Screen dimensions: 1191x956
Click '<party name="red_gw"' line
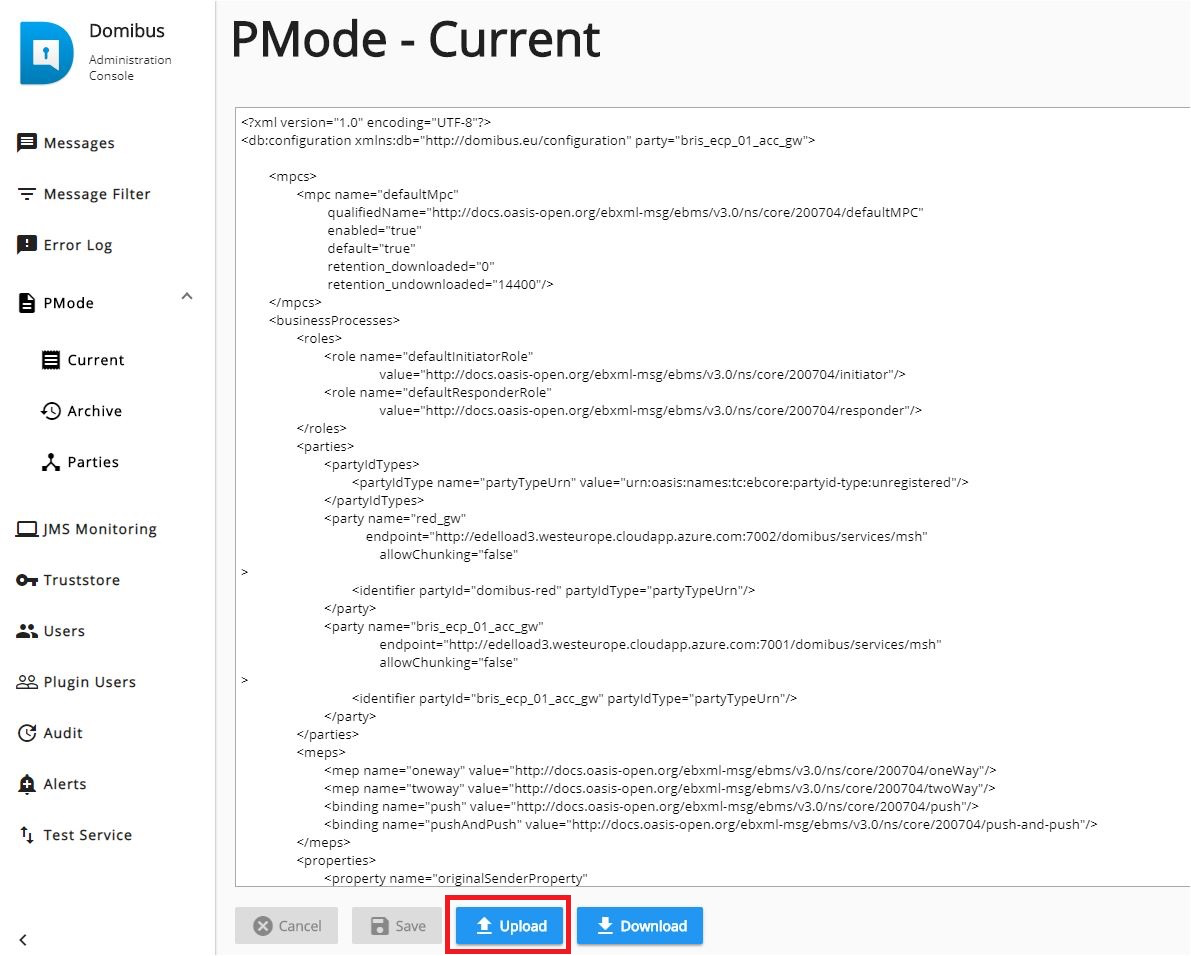click(x=395, y=519)
